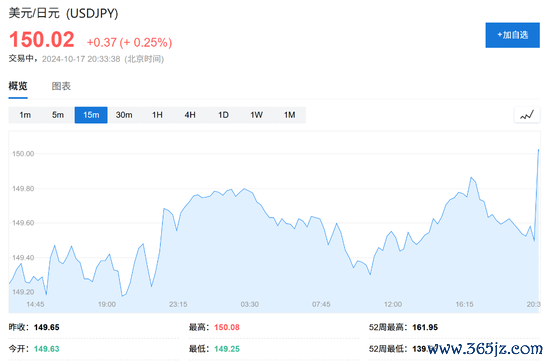Viewport: 550px width, 364px height.
Task: Select the 5m interval
Action: (58, 115)
